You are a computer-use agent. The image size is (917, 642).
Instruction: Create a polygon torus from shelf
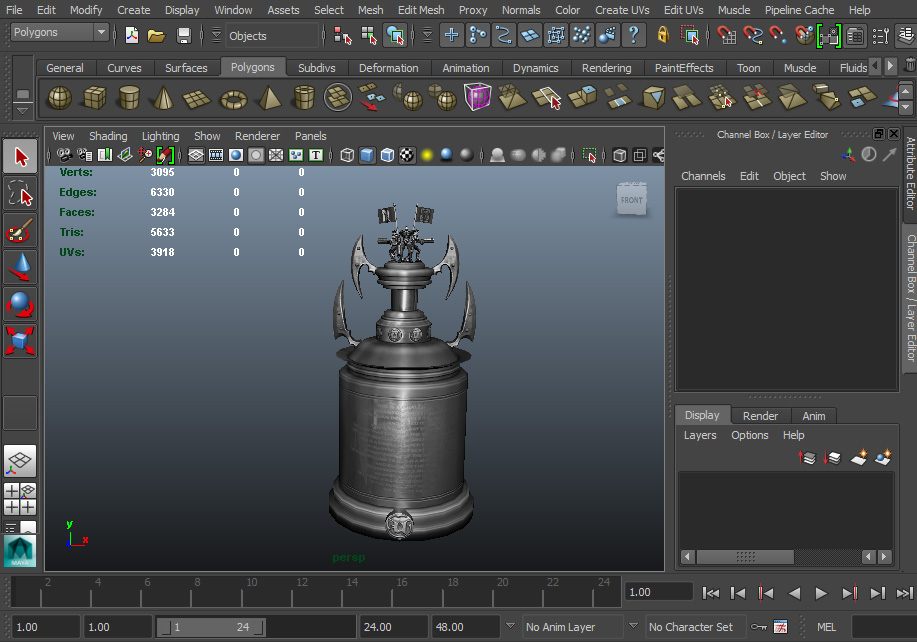[233, 99]
